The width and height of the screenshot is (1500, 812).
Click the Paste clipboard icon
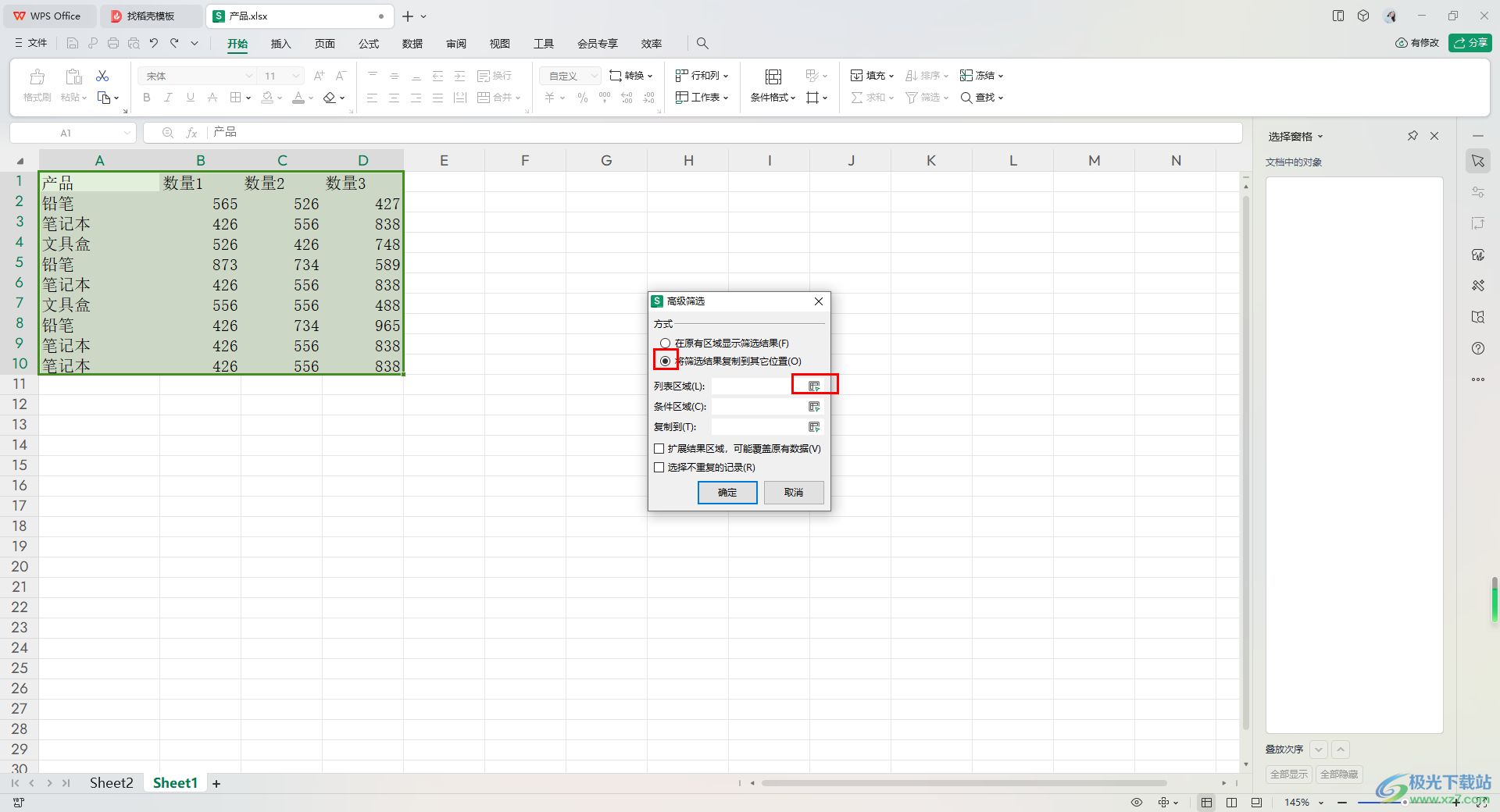coord(73,77)
